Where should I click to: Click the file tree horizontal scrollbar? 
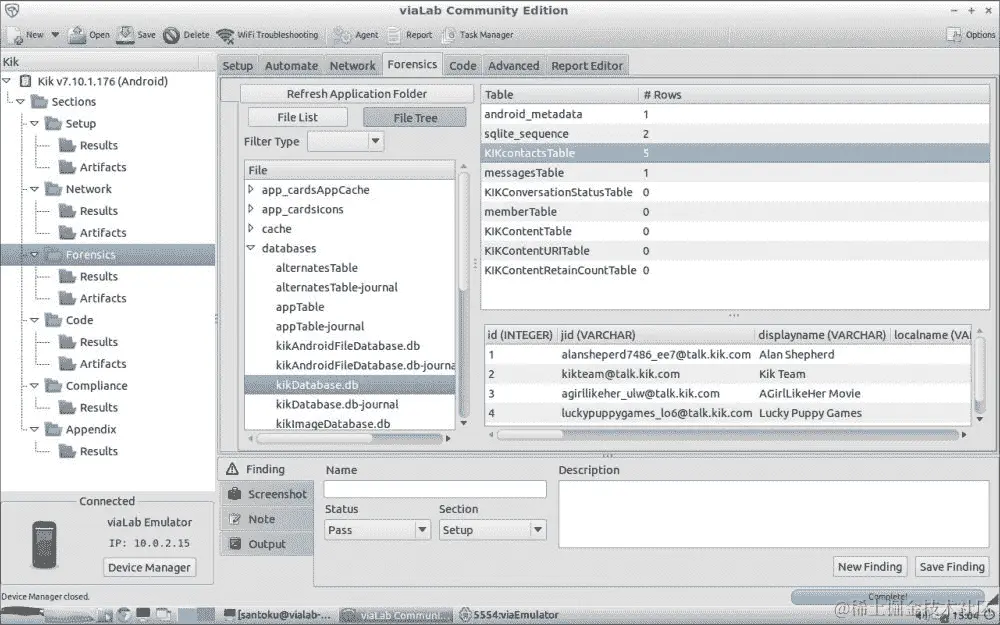(x=349, y=438)
